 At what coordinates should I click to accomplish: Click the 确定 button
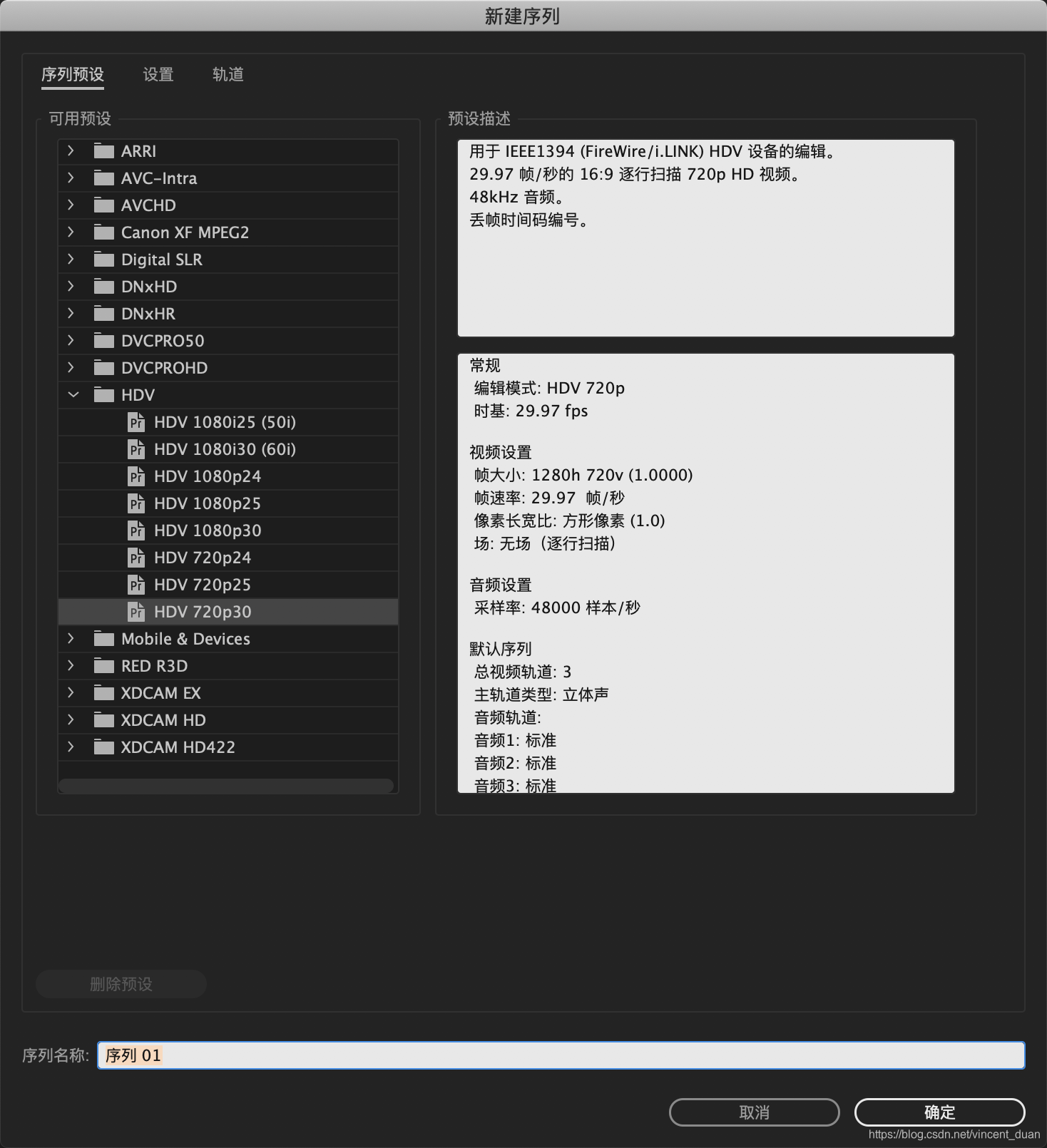(939, 1112)
